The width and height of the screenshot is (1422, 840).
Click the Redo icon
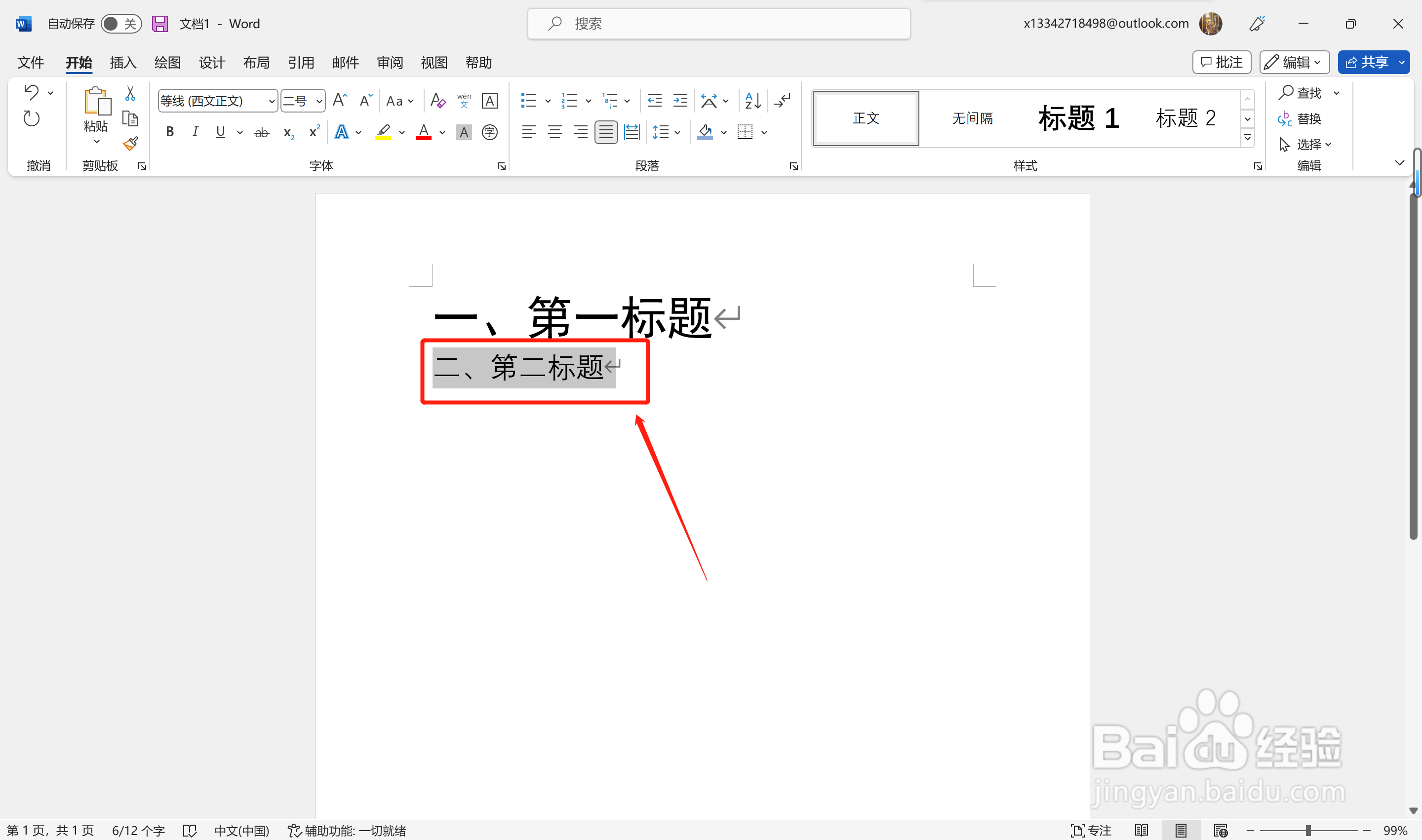(x=31, y=118)
